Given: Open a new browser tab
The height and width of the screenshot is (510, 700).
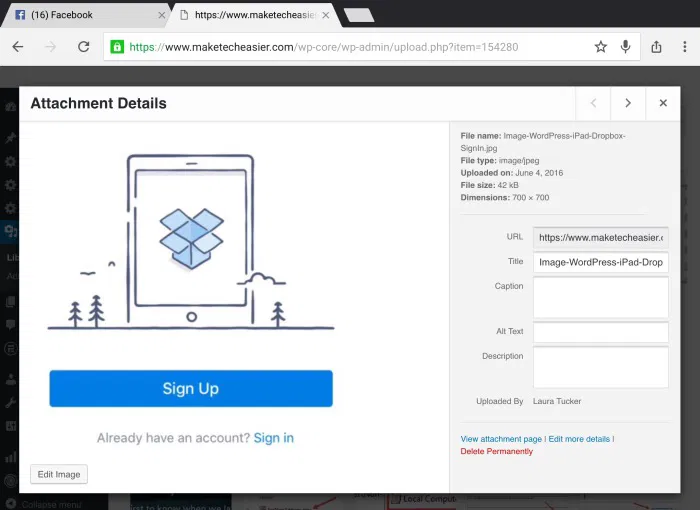Looking at the screenshot, I should coord(358,15).
